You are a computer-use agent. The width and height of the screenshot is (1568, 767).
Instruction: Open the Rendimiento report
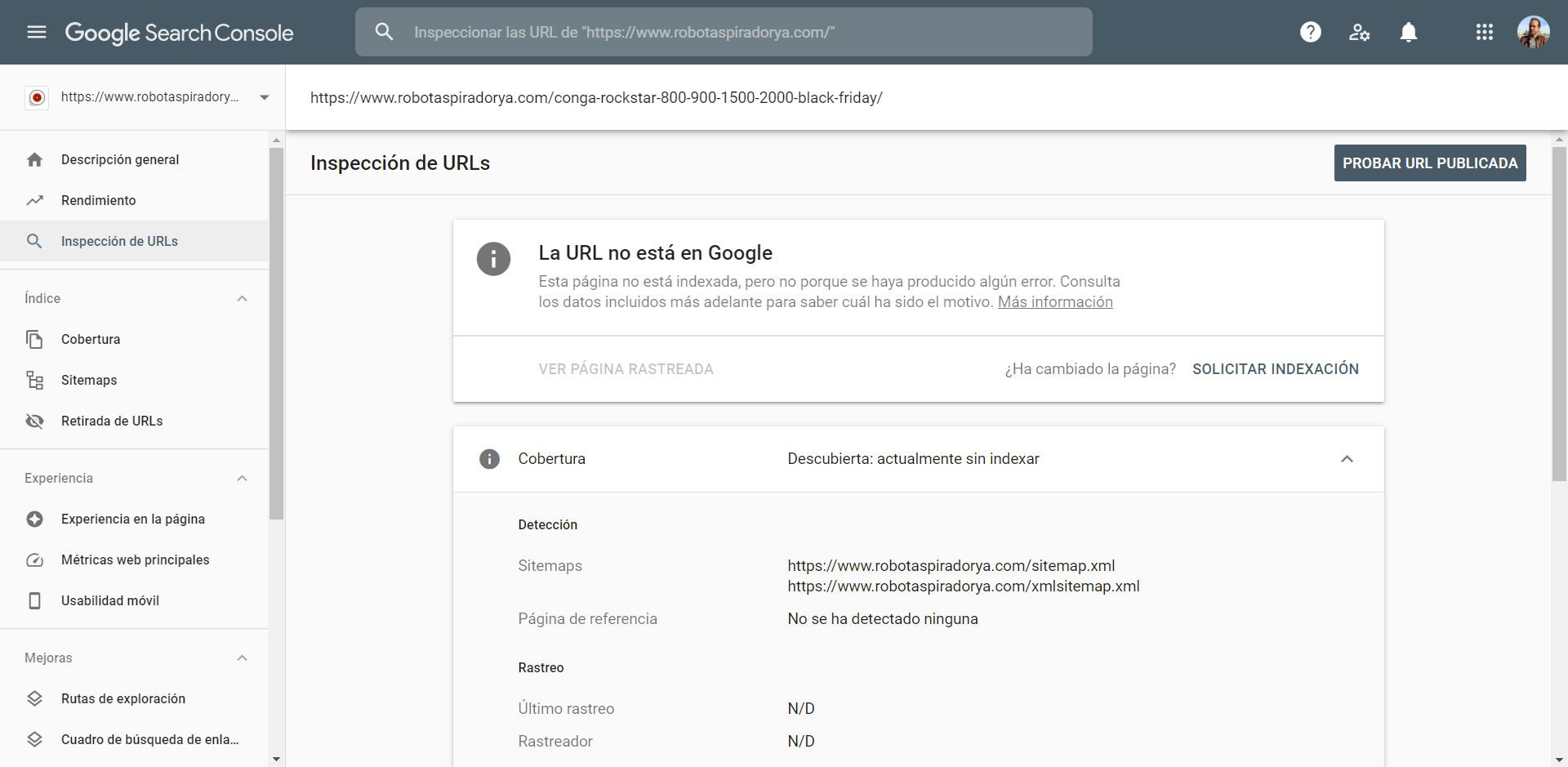coord(134,200)
